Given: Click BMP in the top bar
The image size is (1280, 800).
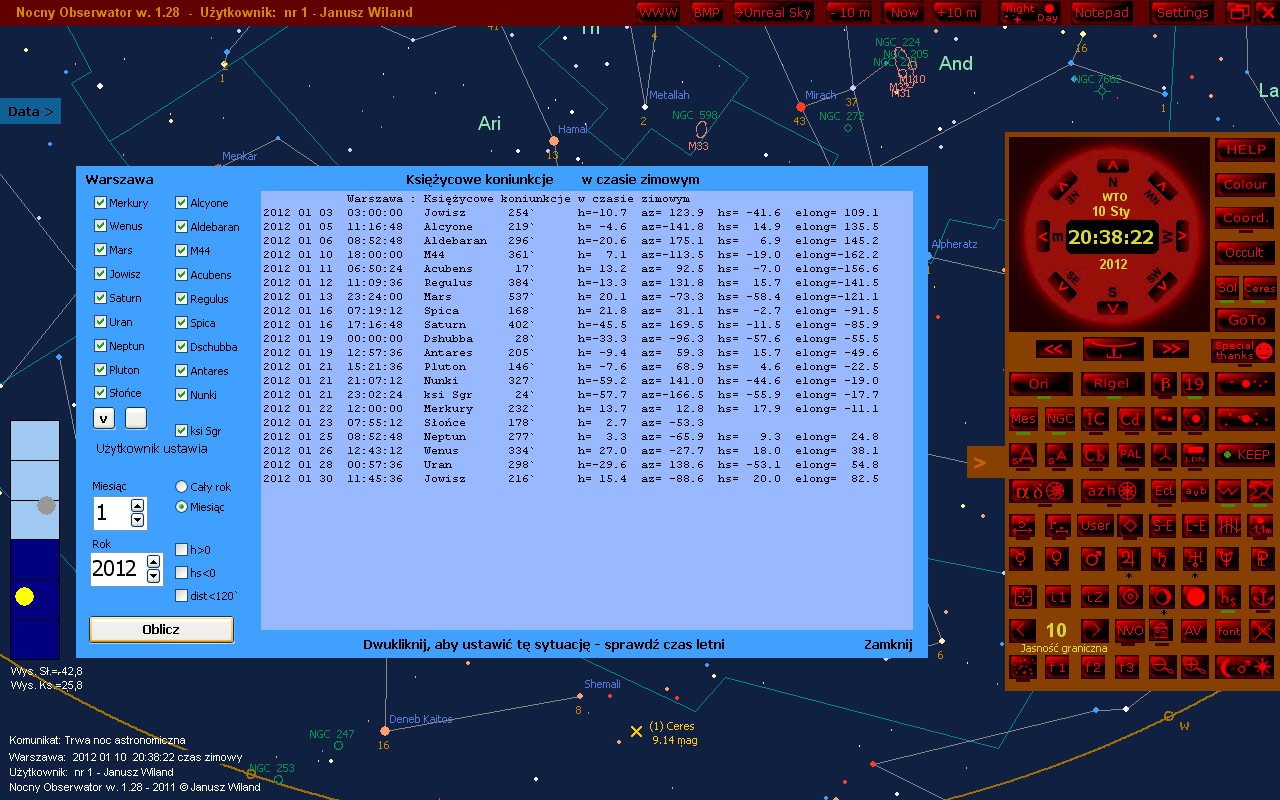Looking at the screenshot, I should [x=706, y=13].
